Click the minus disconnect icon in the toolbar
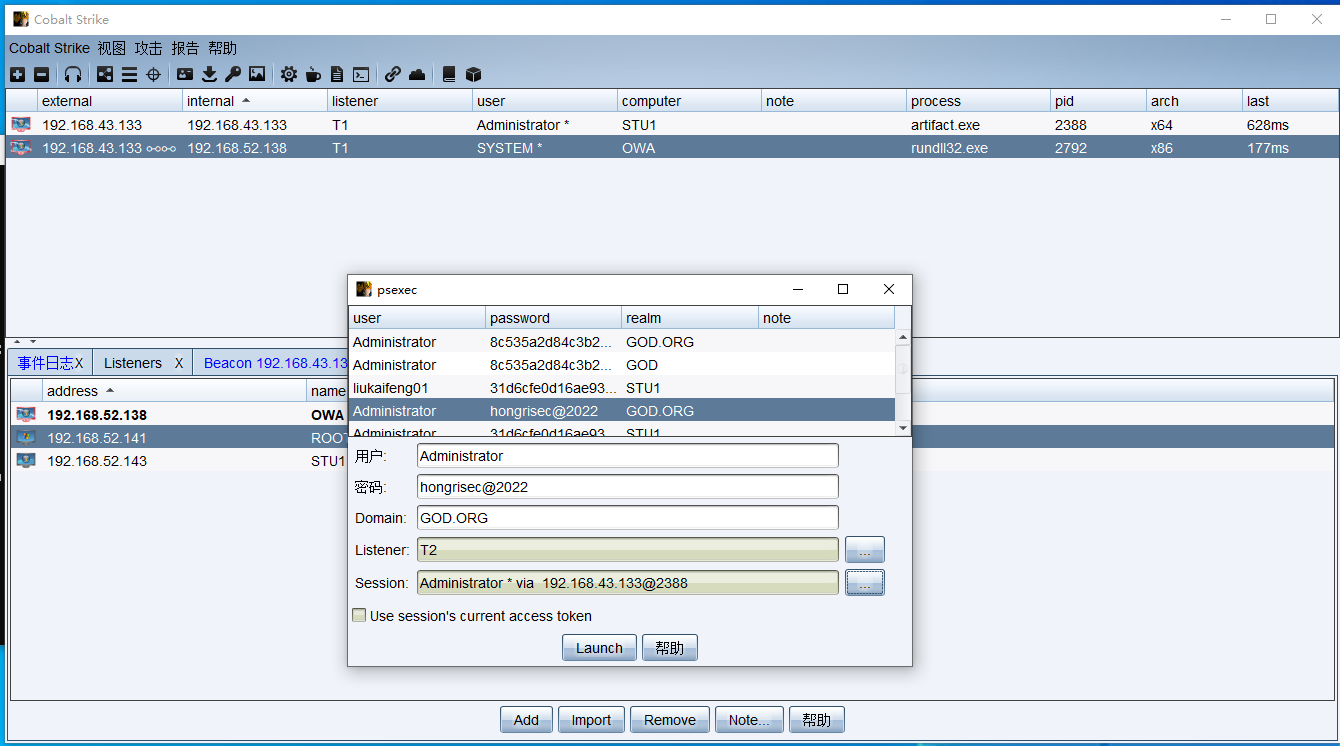 41,74
